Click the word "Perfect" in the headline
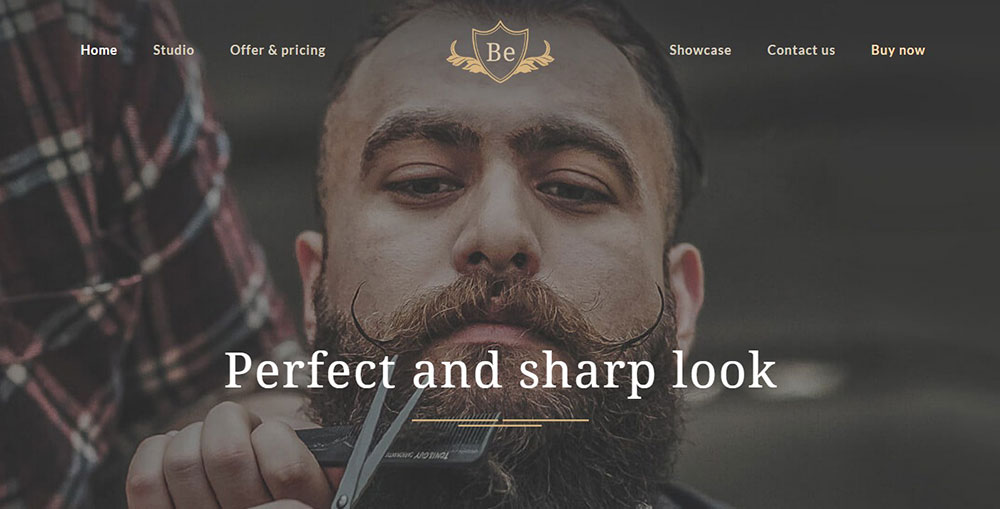Image resolution: width=1000 pixels, height=509 pixels. click(x=311, y=370)
